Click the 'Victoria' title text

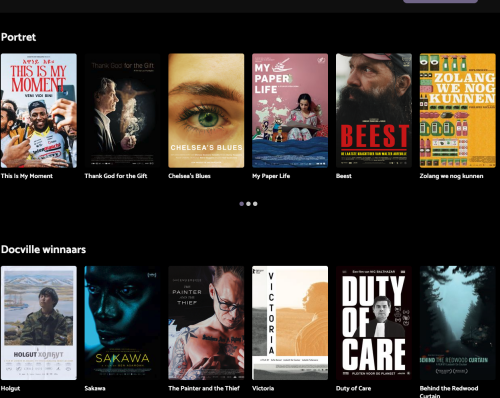[x=263, y=388]
